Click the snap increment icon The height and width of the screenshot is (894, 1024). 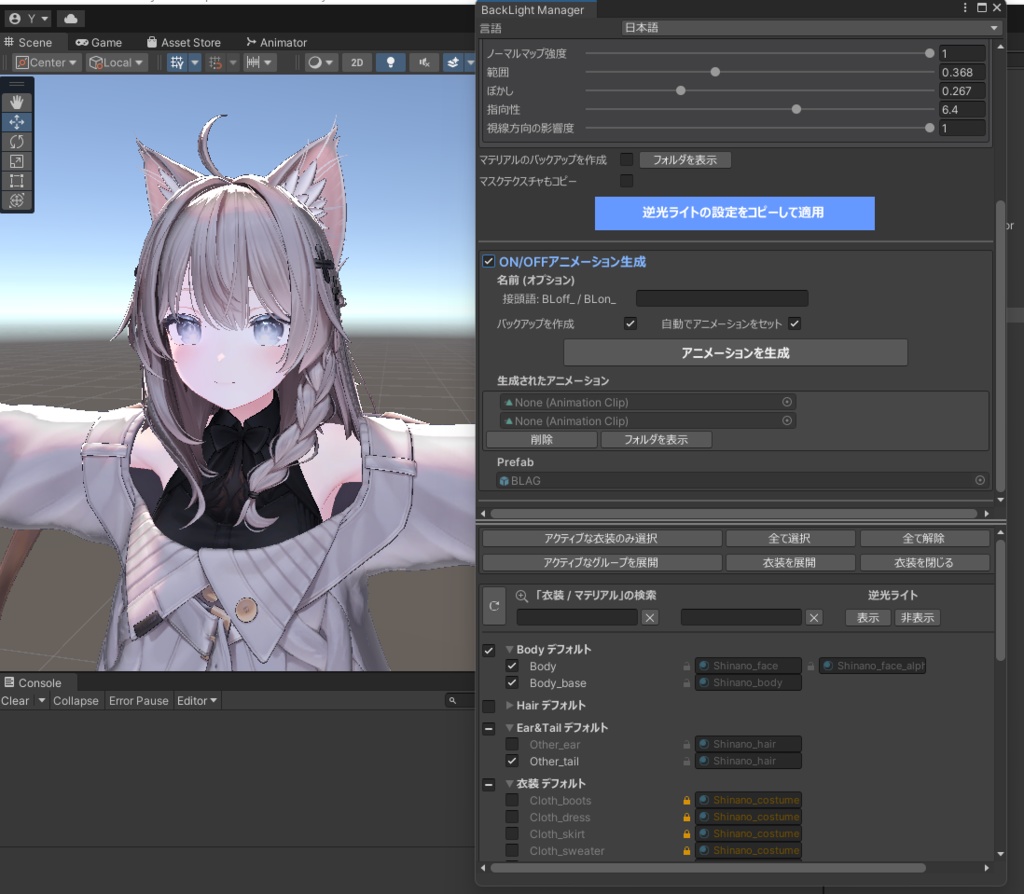coord(215,63)
